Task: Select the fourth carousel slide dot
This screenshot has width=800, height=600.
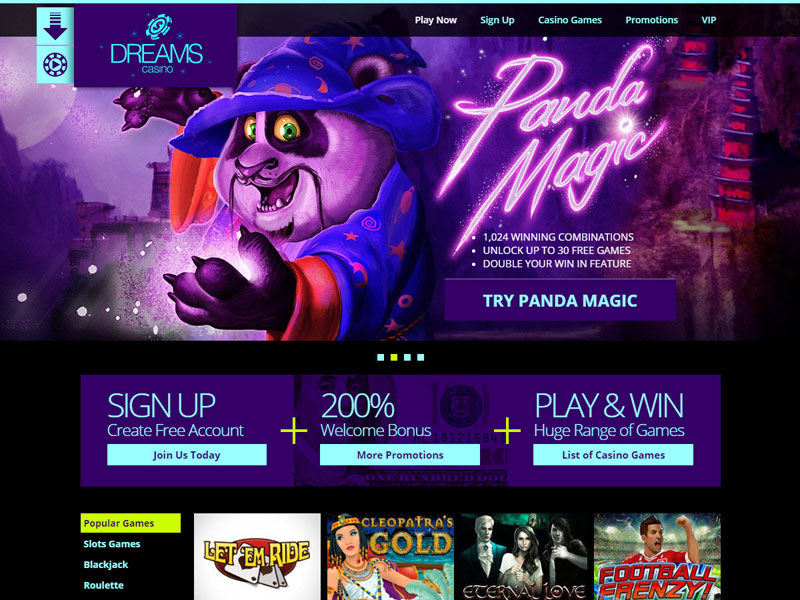Action: 420,357
